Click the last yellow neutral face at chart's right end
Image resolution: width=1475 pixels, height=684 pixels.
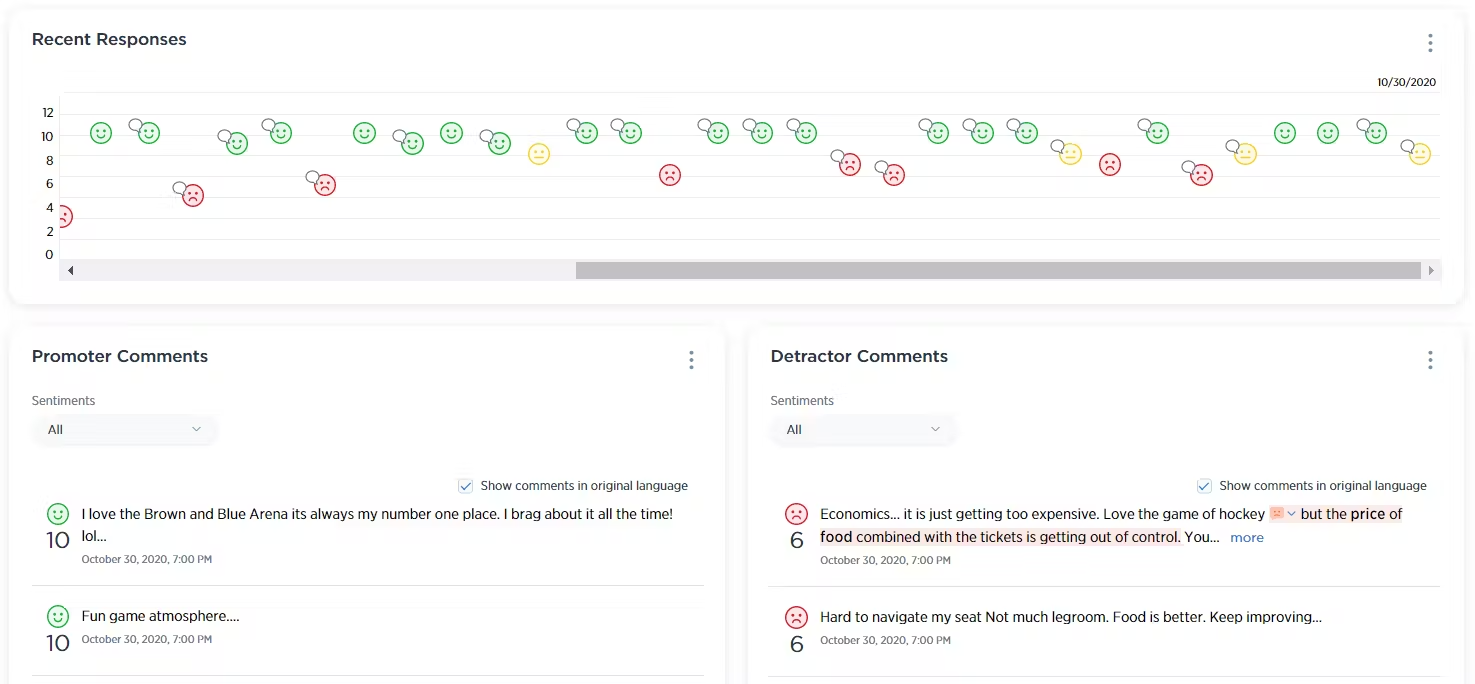coord(1419,154)
